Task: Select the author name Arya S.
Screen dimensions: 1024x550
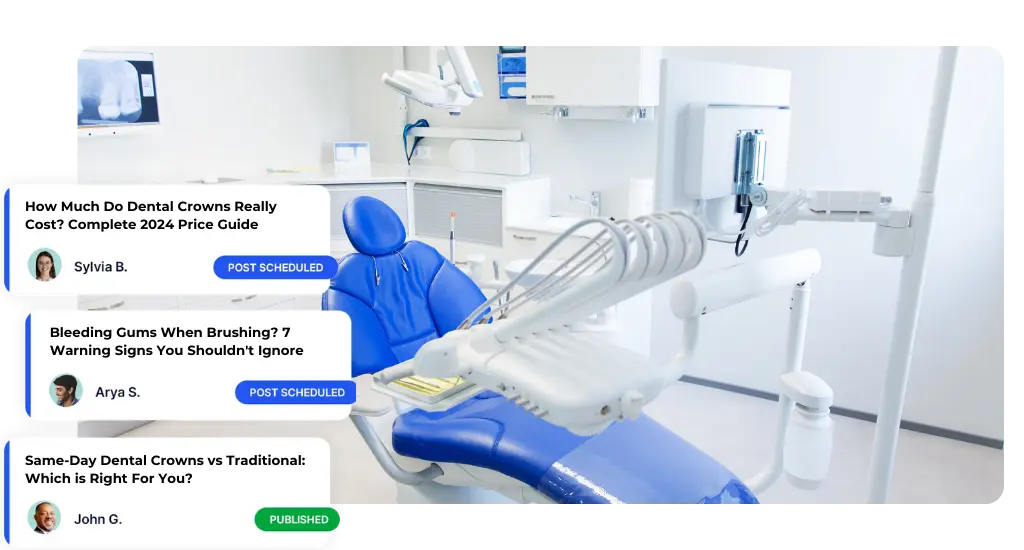Action: [x=117, y=392]
